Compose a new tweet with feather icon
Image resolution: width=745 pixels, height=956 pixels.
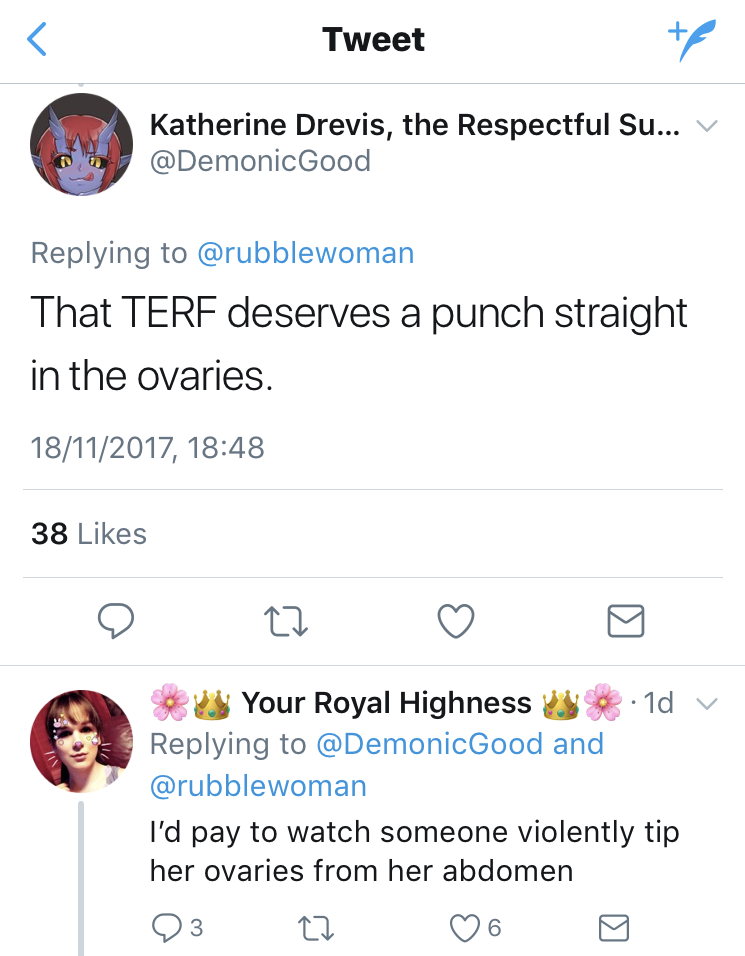[x=692, y=40]
